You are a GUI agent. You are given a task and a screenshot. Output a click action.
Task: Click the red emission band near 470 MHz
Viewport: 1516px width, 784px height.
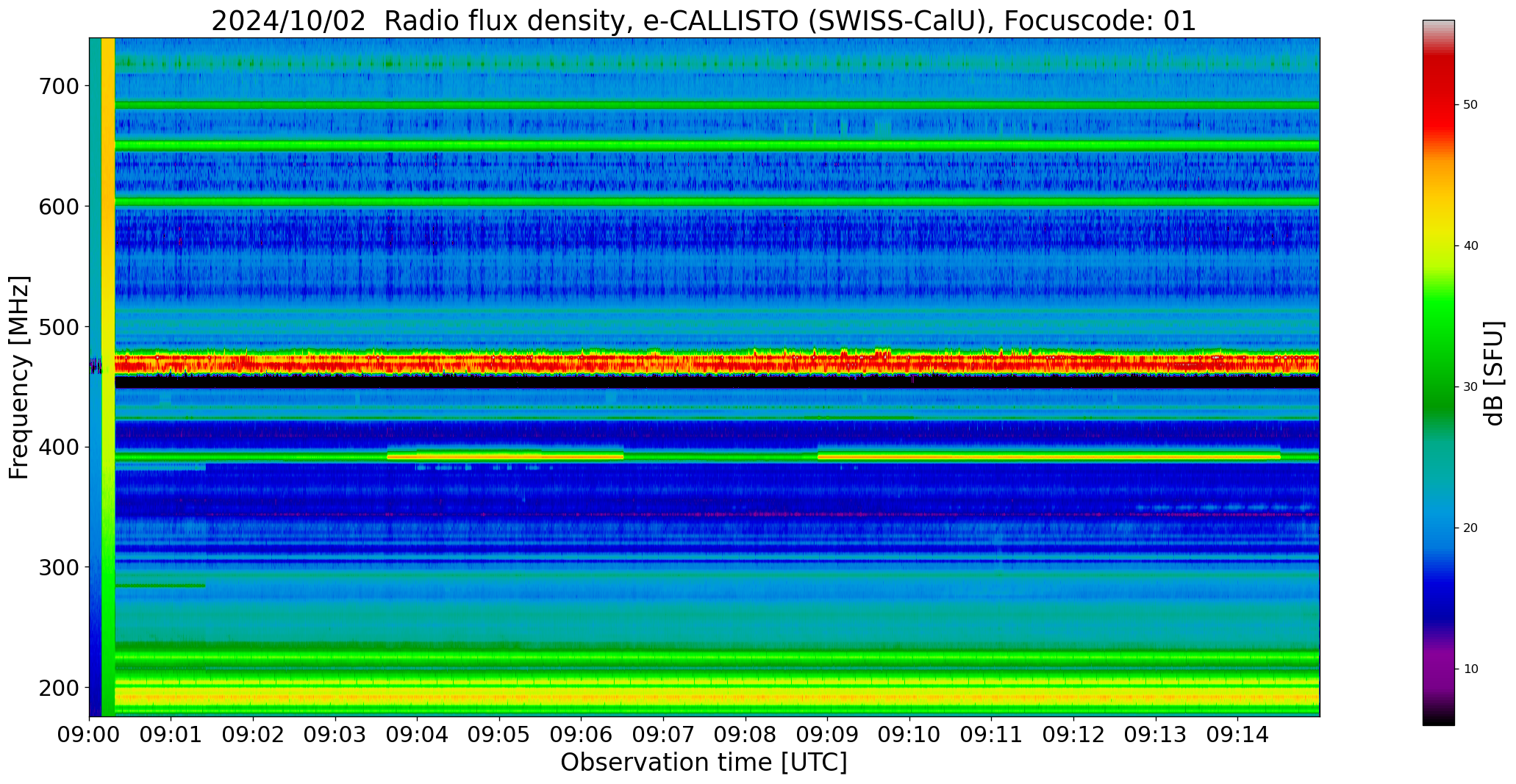(x=717, y=363)
